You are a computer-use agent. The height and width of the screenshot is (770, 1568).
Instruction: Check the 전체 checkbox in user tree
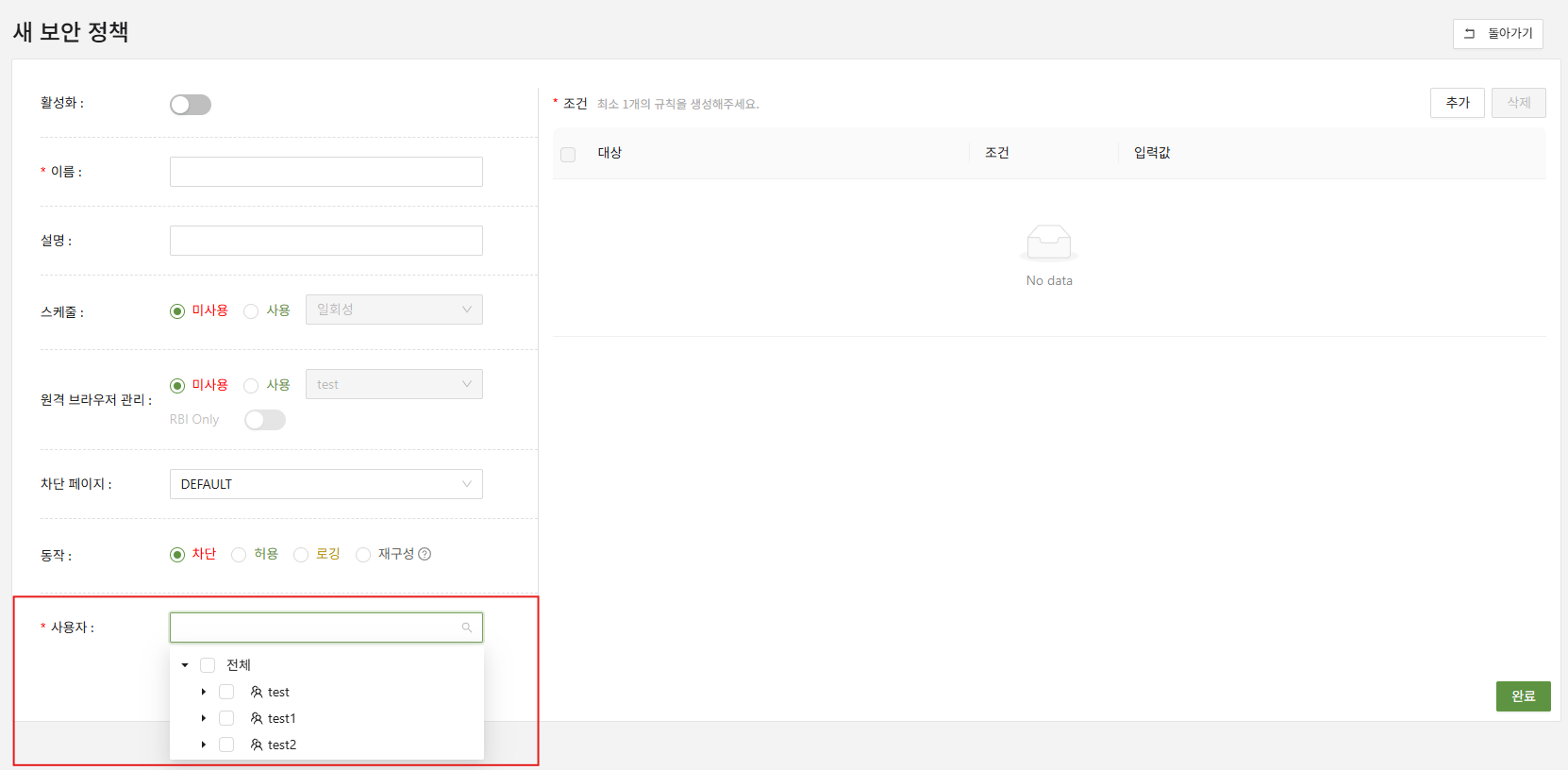coord(208,665)
